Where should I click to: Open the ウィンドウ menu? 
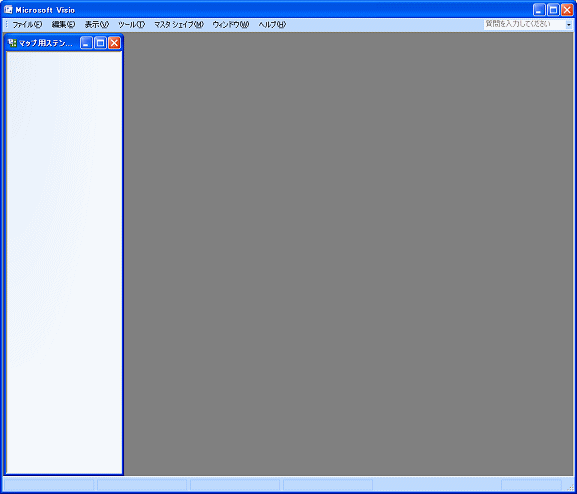(x=231, y=25)
